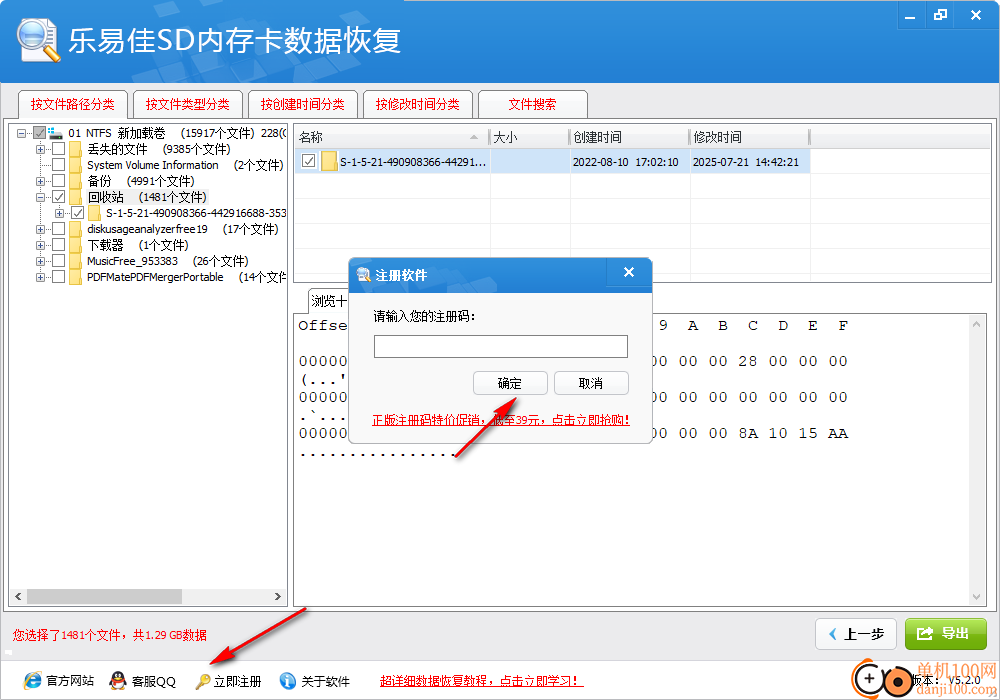Image resolution: width=1000 pixels, height=700 pixels.
Task: Switch to 按文件类型分类 tab
Action: coord(188,104)
